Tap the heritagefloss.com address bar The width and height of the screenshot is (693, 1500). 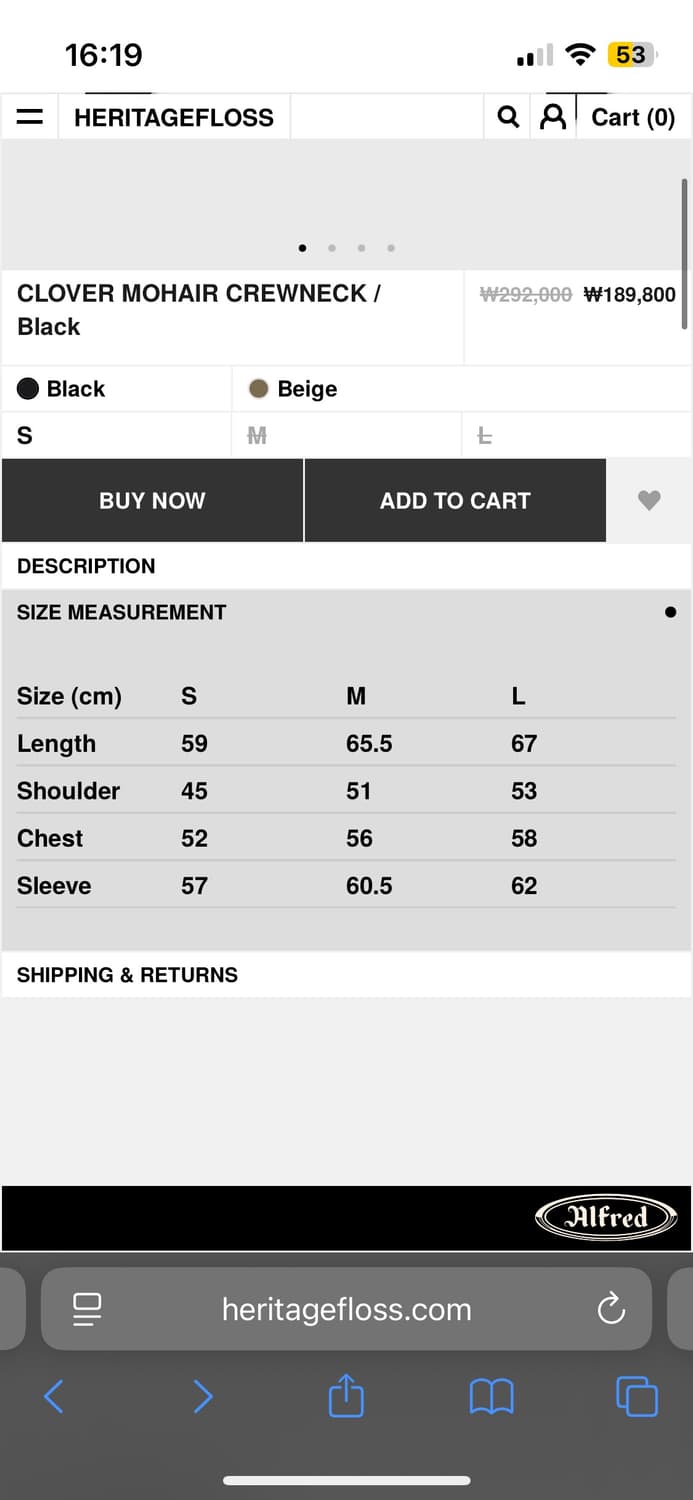(346, 1308)
